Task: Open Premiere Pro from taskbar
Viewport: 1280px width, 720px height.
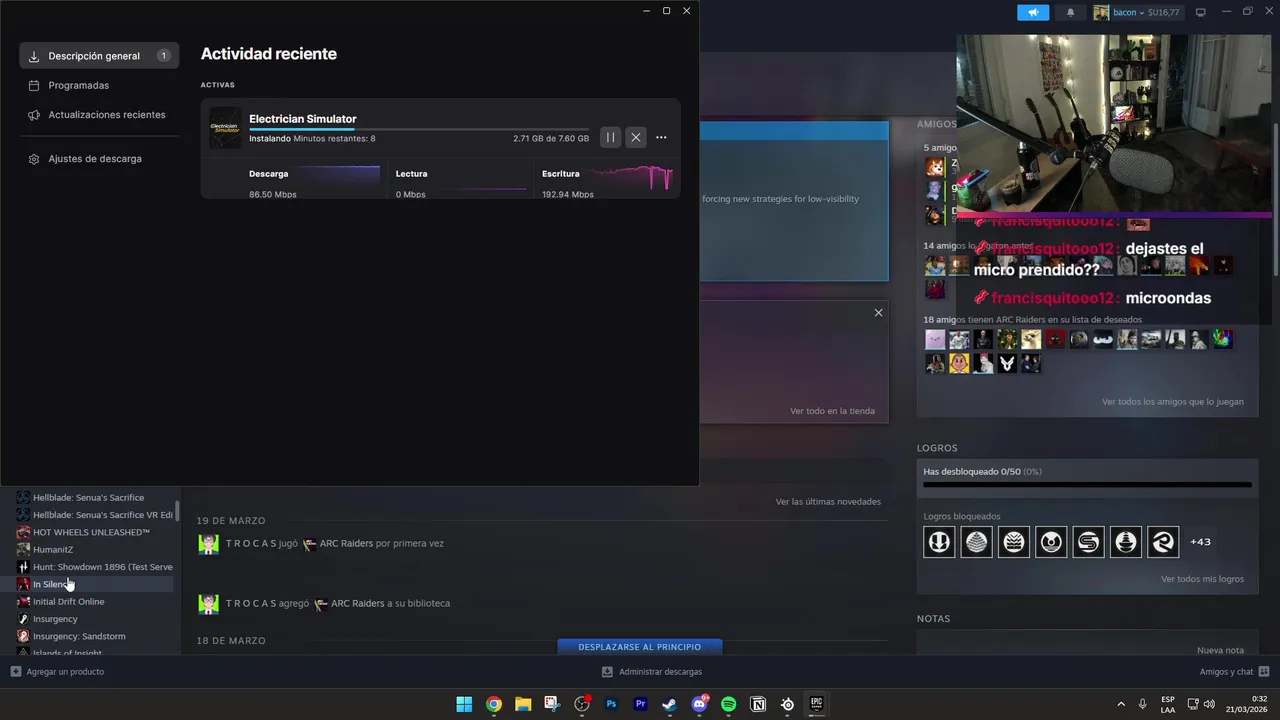Action: (x=640, y=704)
